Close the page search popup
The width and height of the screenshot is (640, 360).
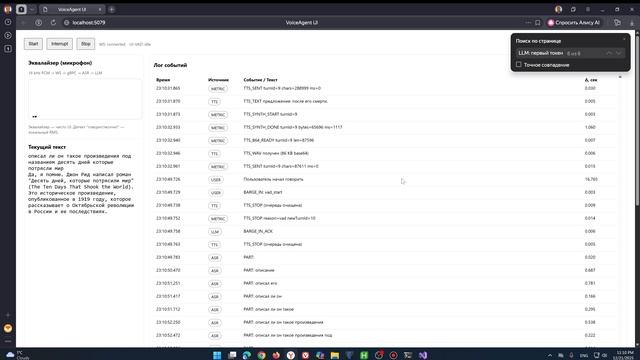[x=624, y=39]
